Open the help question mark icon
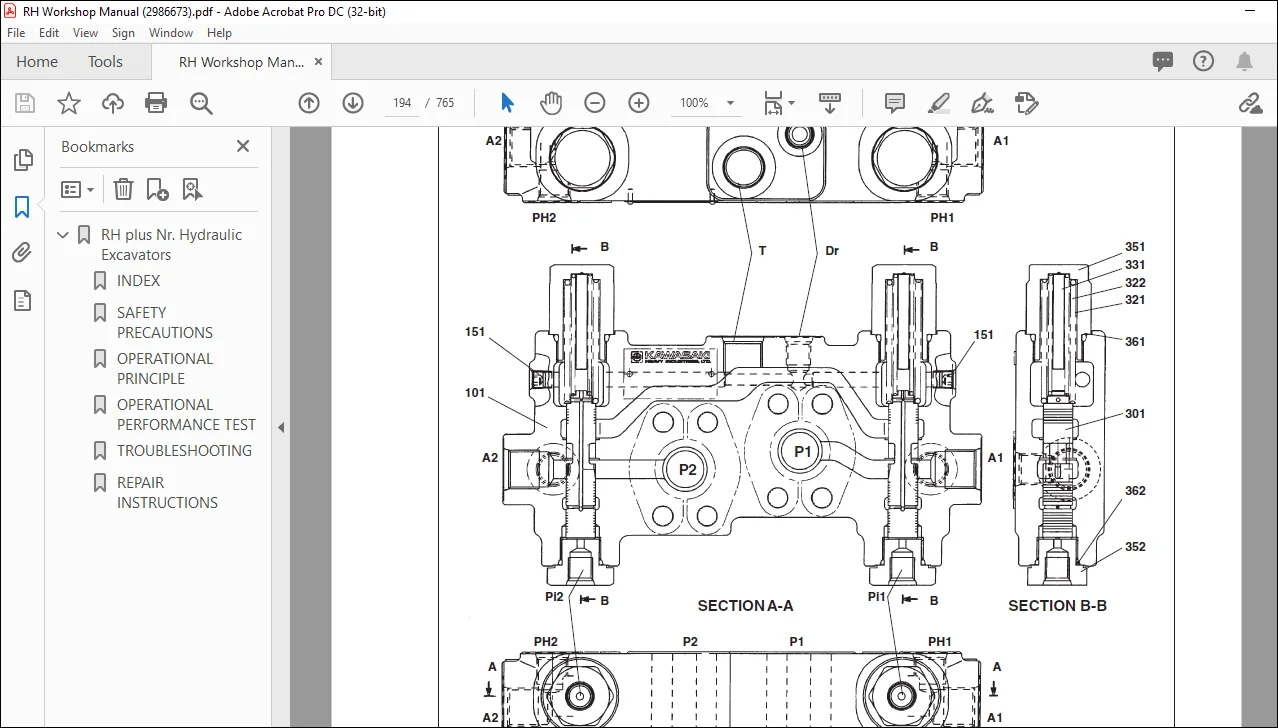 (x=1204, y=62)
